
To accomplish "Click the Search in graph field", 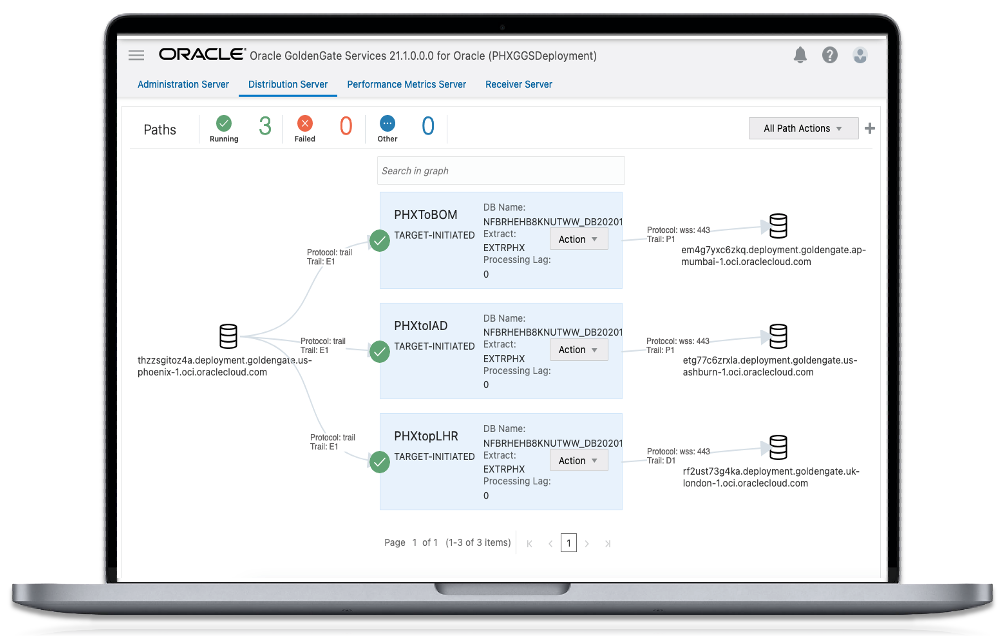I will 500,171.
